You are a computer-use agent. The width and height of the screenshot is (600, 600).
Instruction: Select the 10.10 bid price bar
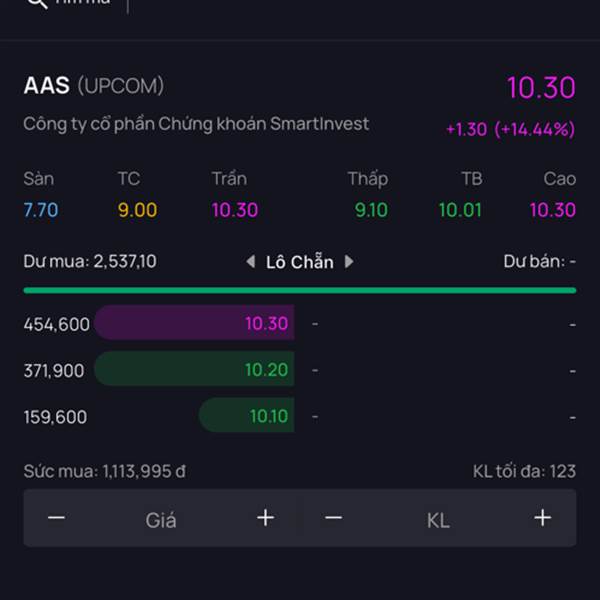[247, 416]
